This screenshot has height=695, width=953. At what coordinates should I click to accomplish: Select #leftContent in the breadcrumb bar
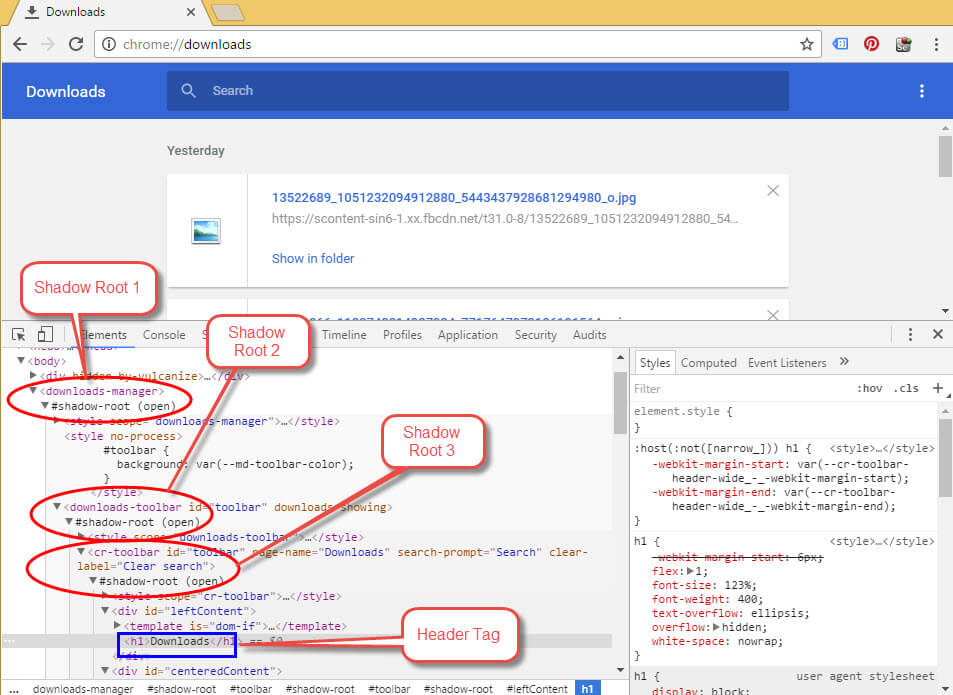point(537,688)
